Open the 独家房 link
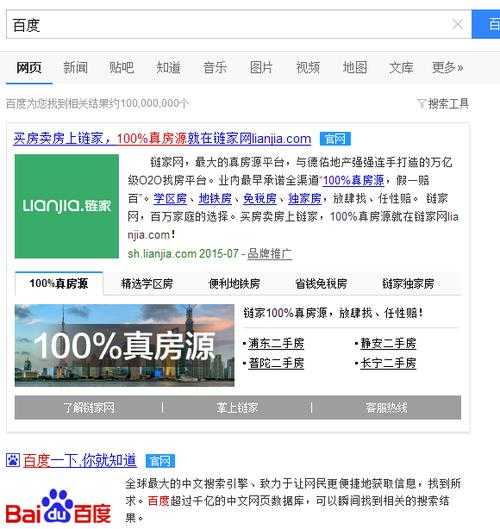 [x=304, y=198]
